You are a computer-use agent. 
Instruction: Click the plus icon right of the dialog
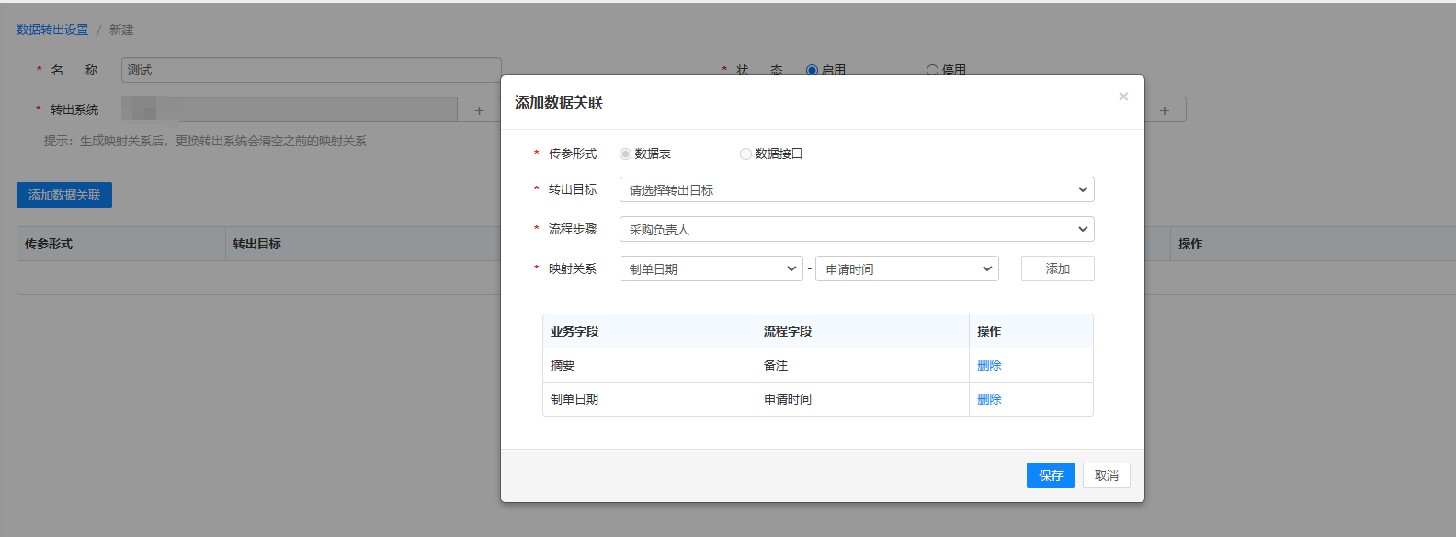click(1165, 110)
